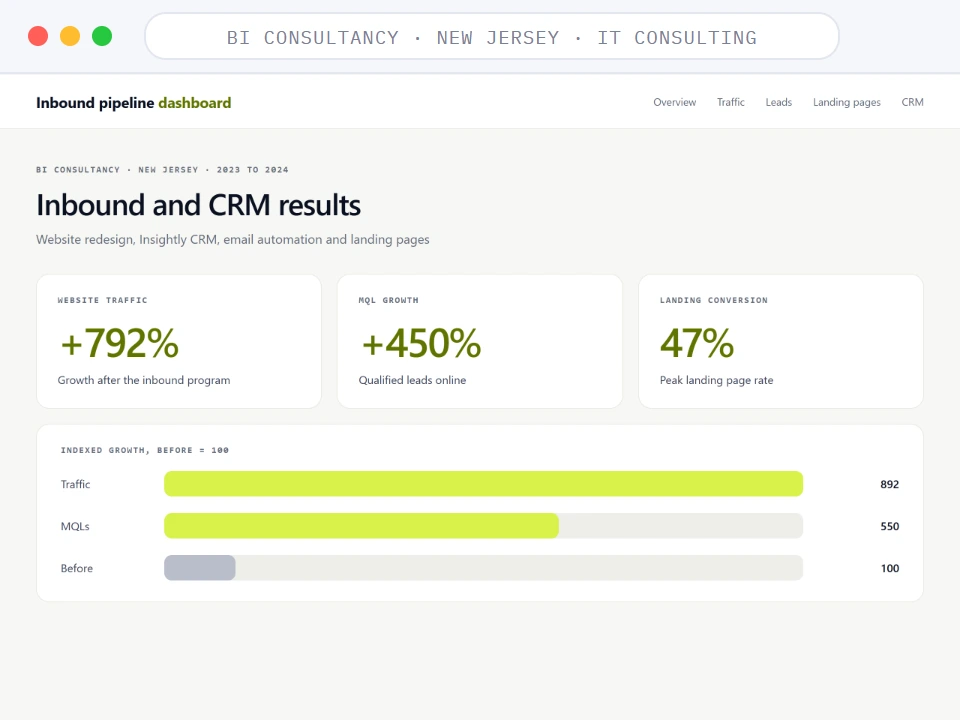Click the 'Before' row label
Viewport: 960px width, 720px height.
tap(77, 568)
